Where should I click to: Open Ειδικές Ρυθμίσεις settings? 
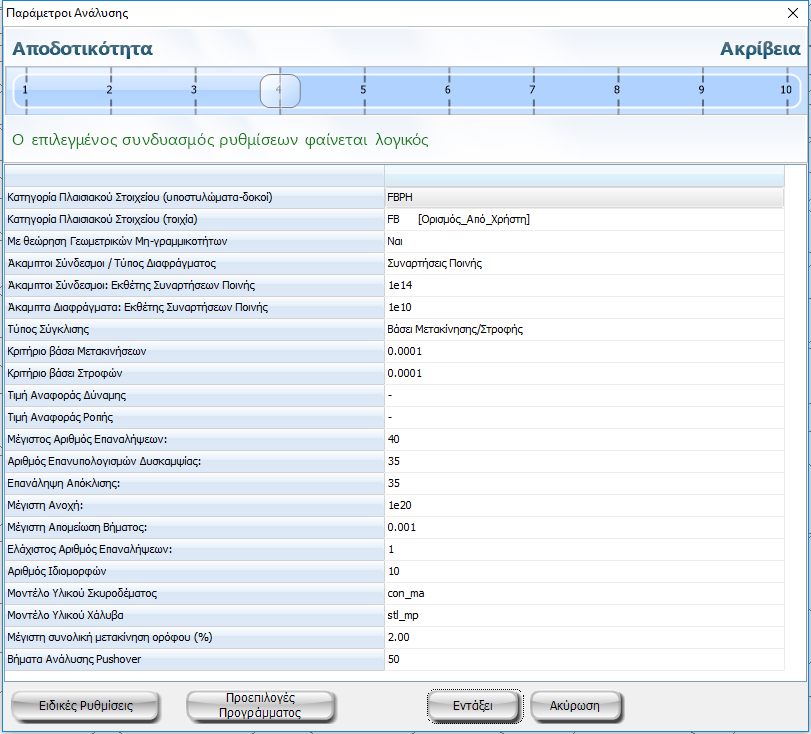(x=85, y=705)
